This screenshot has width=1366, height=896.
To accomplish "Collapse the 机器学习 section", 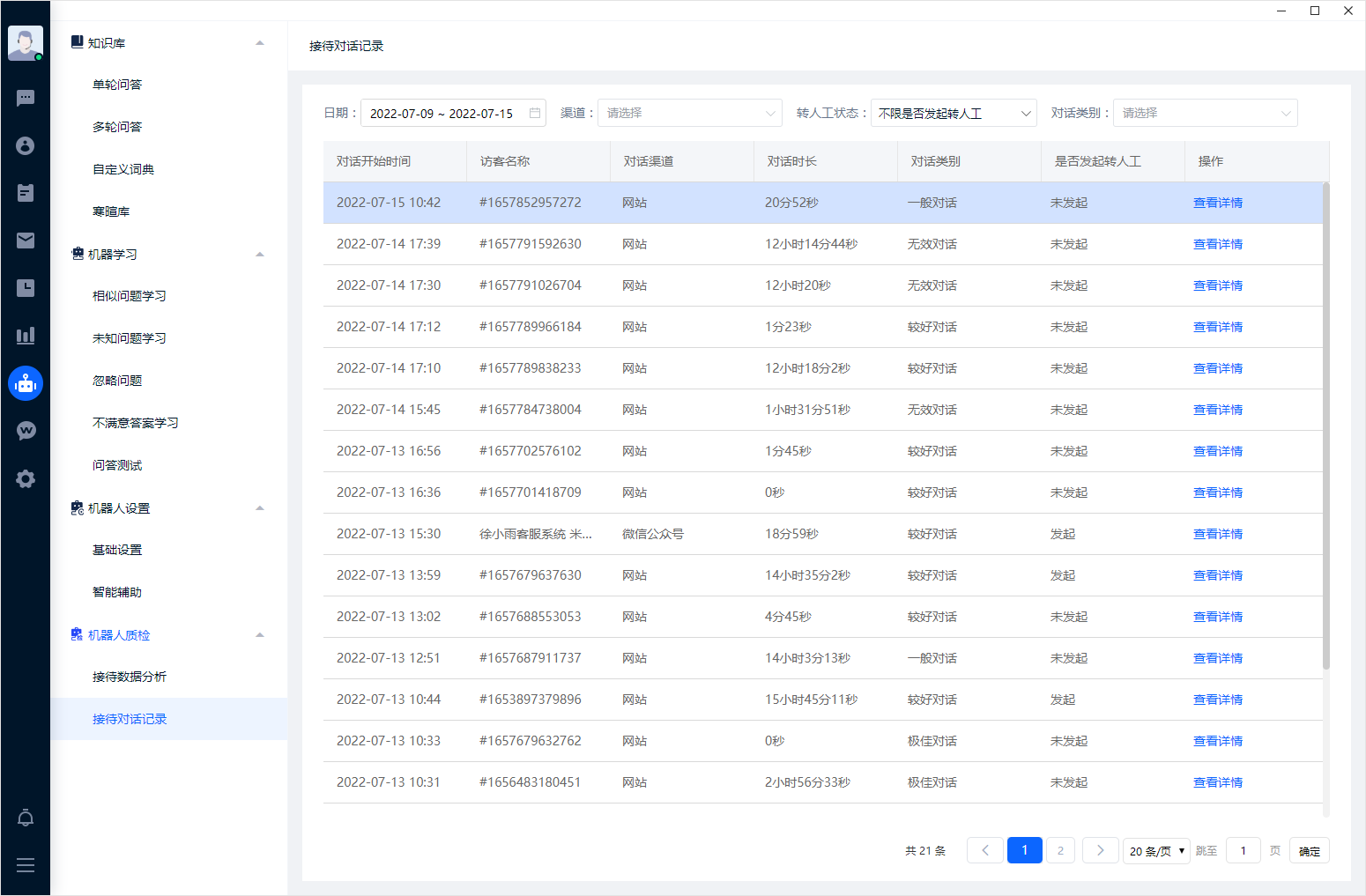I will 260,255.
